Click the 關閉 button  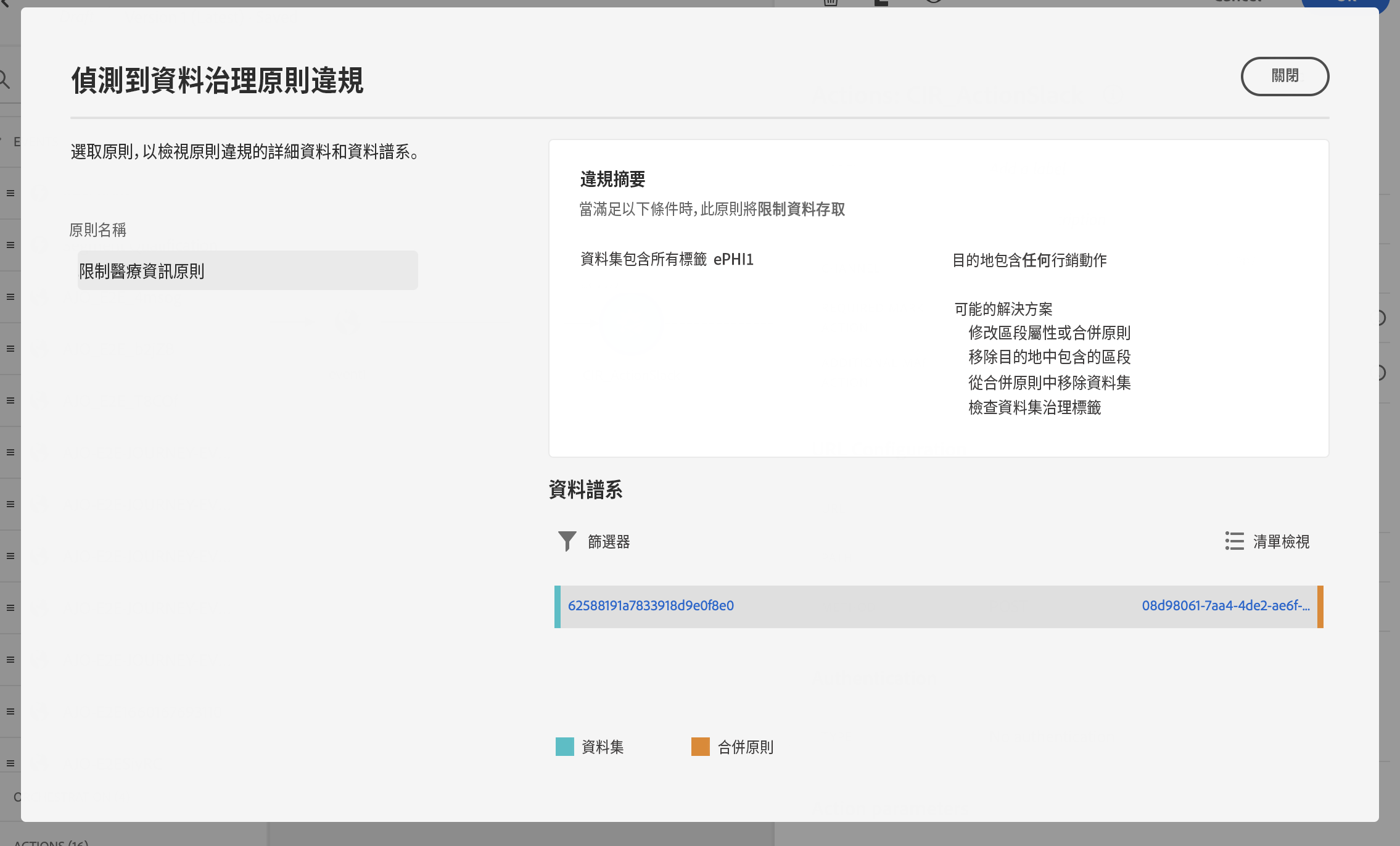coord(1284,77)
